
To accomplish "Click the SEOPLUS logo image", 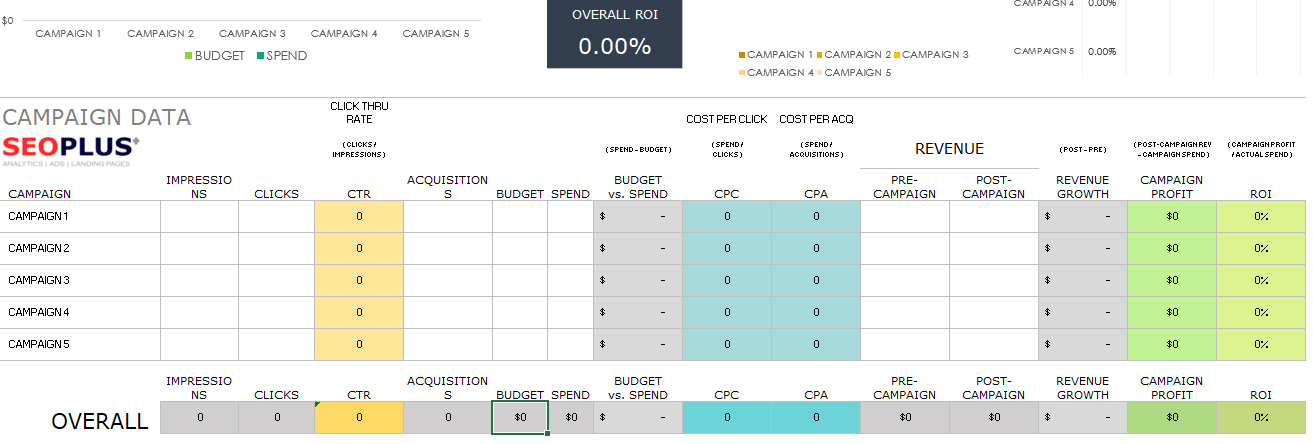I will point(70,150).
